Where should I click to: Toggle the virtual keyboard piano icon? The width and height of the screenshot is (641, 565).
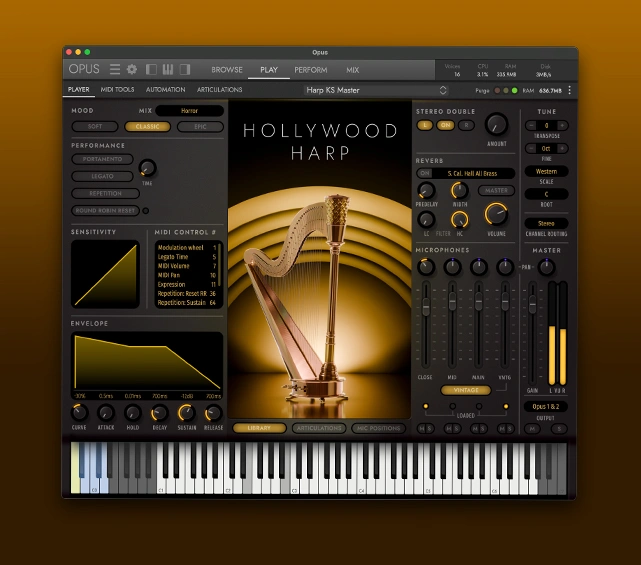(x=168, y=69)
